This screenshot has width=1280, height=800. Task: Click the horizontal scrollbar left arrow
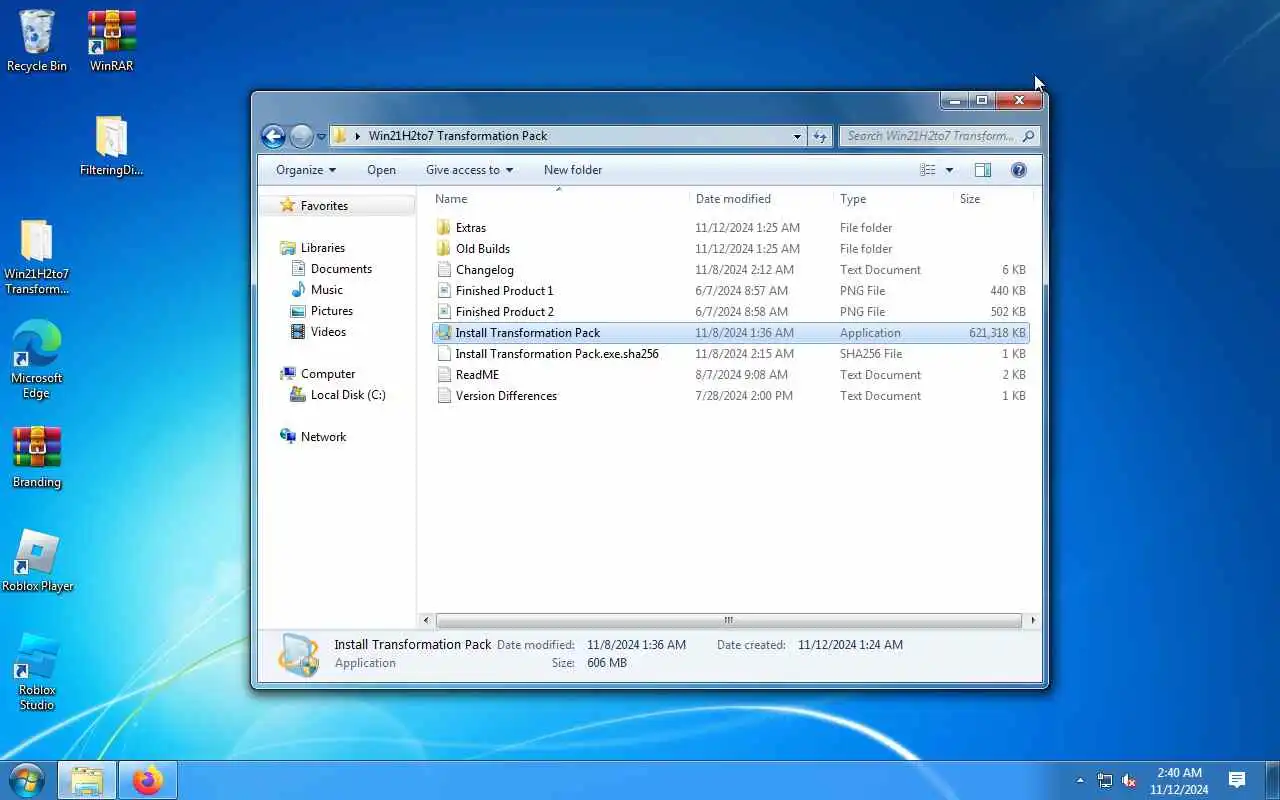click(x=426, y=621)
